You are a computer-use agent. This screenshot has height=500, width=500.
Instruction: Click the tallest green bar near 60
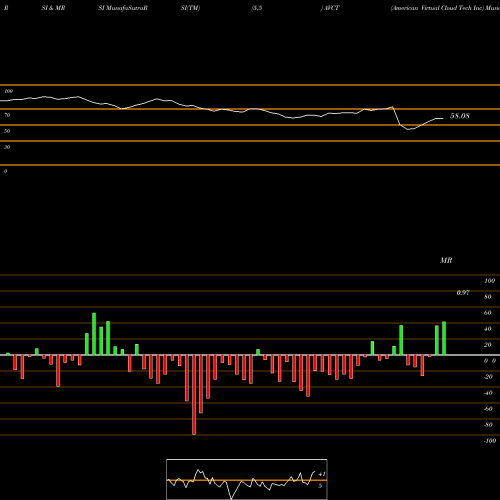tap(94, 334)
